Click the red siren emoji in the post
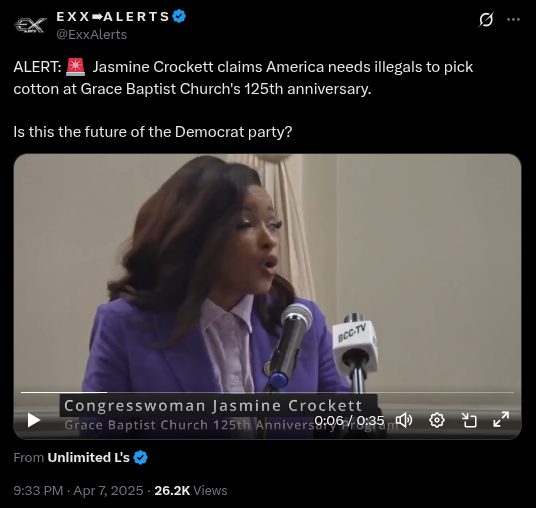 [75, 67]
